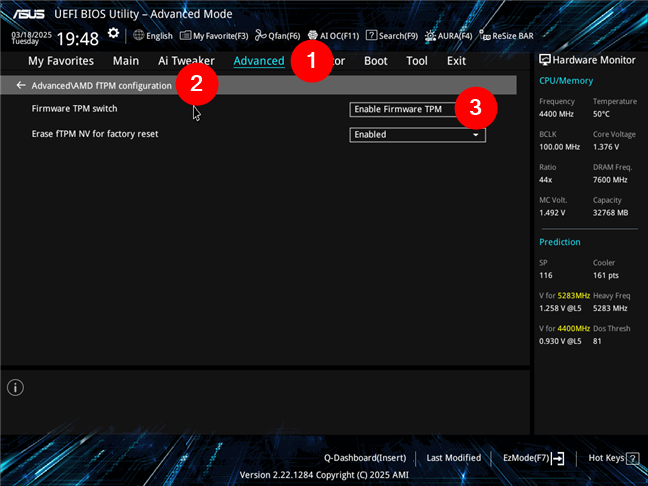Click the 4400 MHz frequency value
The width and height of the screenshot is (648, 486).
tap(556, 114)
